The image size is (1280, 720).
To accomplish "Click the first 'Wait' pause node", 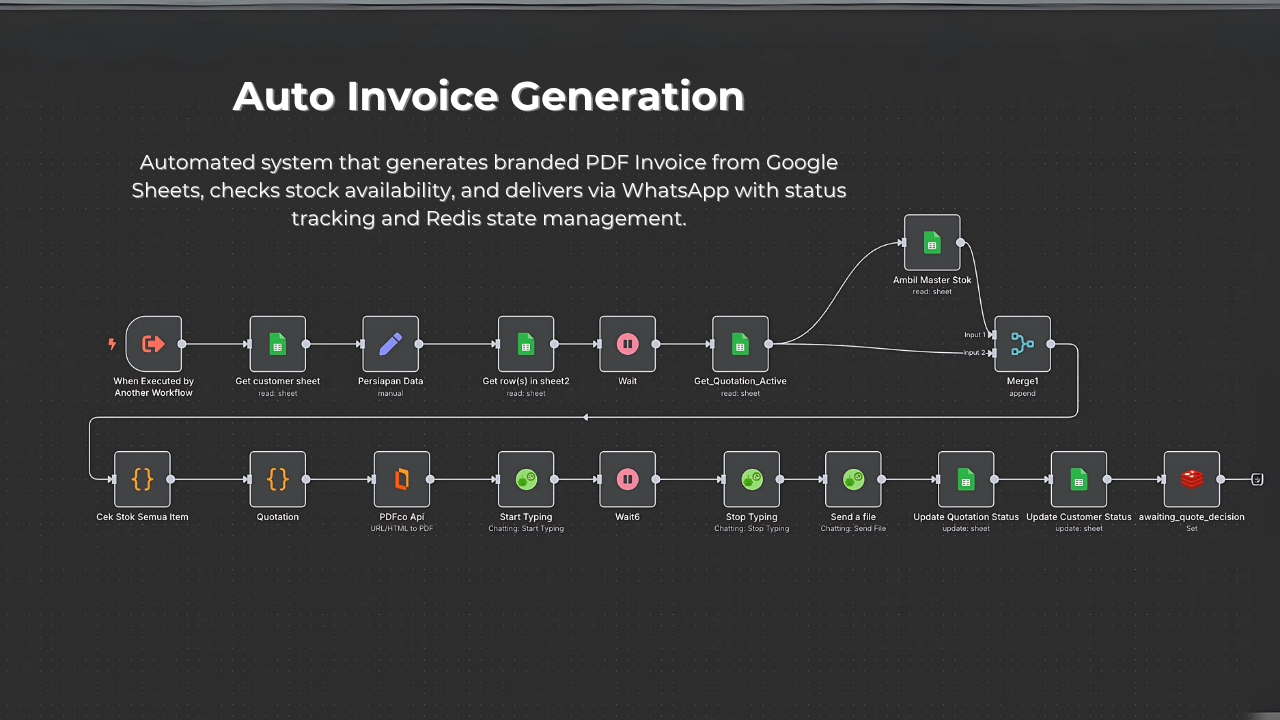I will (x=628, y=344).
